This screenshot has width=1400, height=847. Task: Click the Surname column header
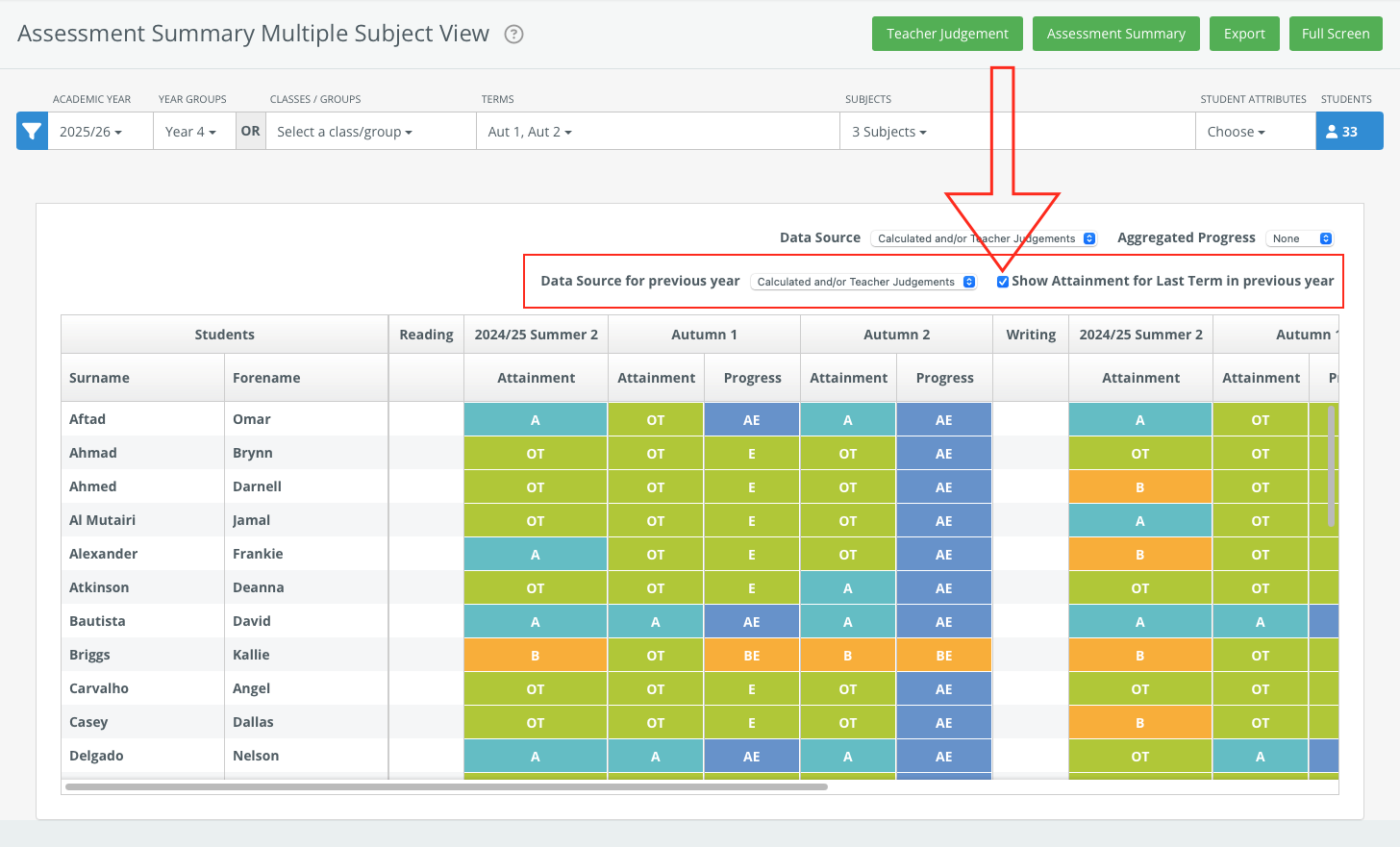pos(99,378)
